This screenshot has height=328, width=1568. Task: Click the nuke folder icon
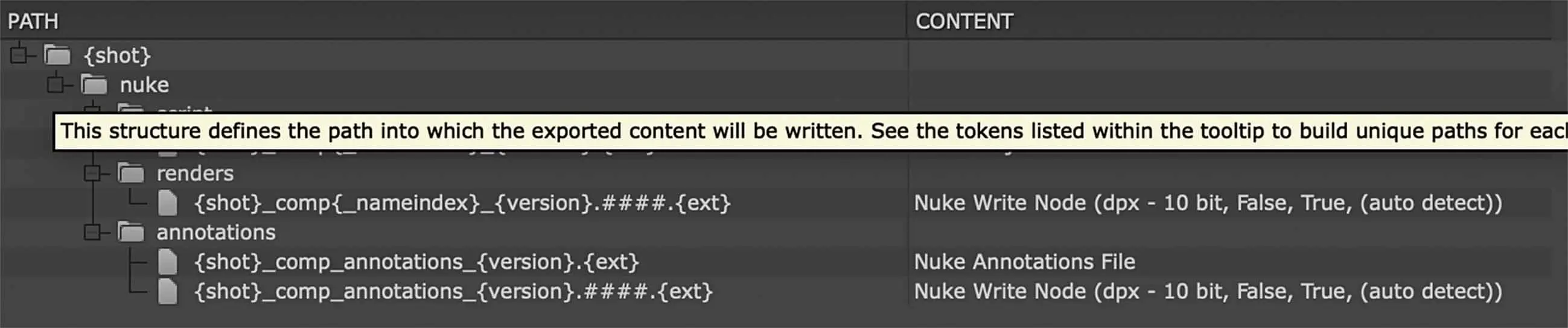[94, 84]
